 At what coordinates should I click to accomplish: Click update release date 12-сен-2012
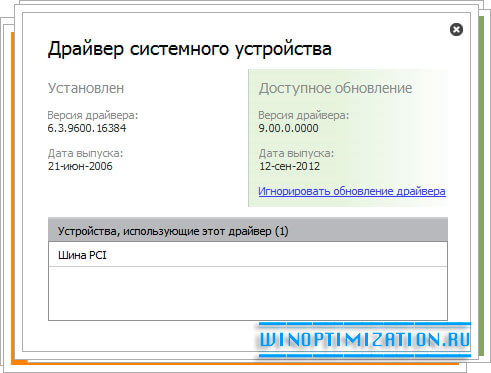(x=289, y=166)
